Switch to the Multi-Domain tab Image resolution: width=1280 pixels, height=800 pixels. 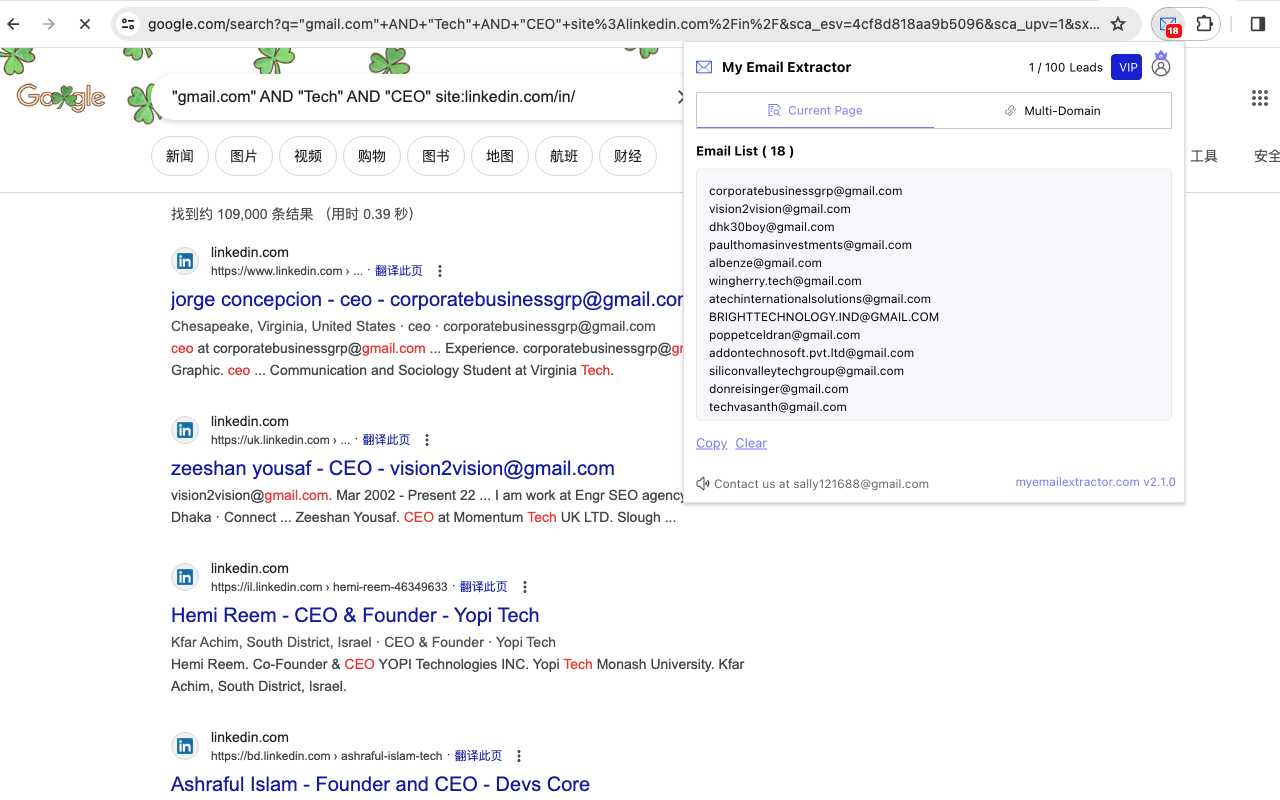1052,110
